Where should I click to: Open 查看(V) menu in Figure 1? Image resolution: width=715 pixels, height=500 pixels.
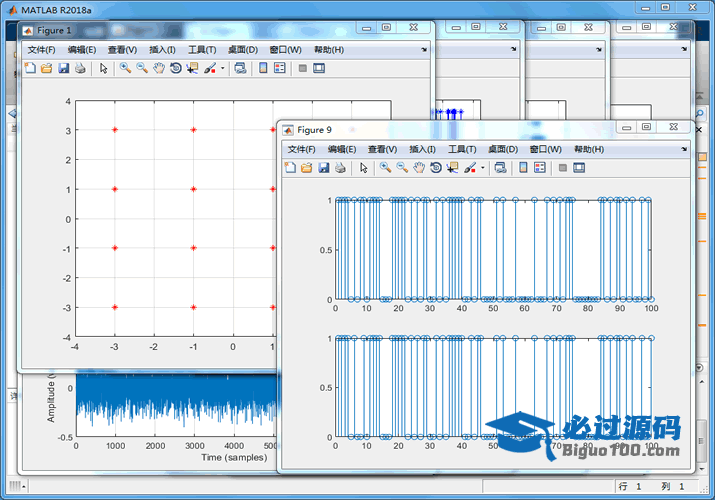tap(123, 50)
